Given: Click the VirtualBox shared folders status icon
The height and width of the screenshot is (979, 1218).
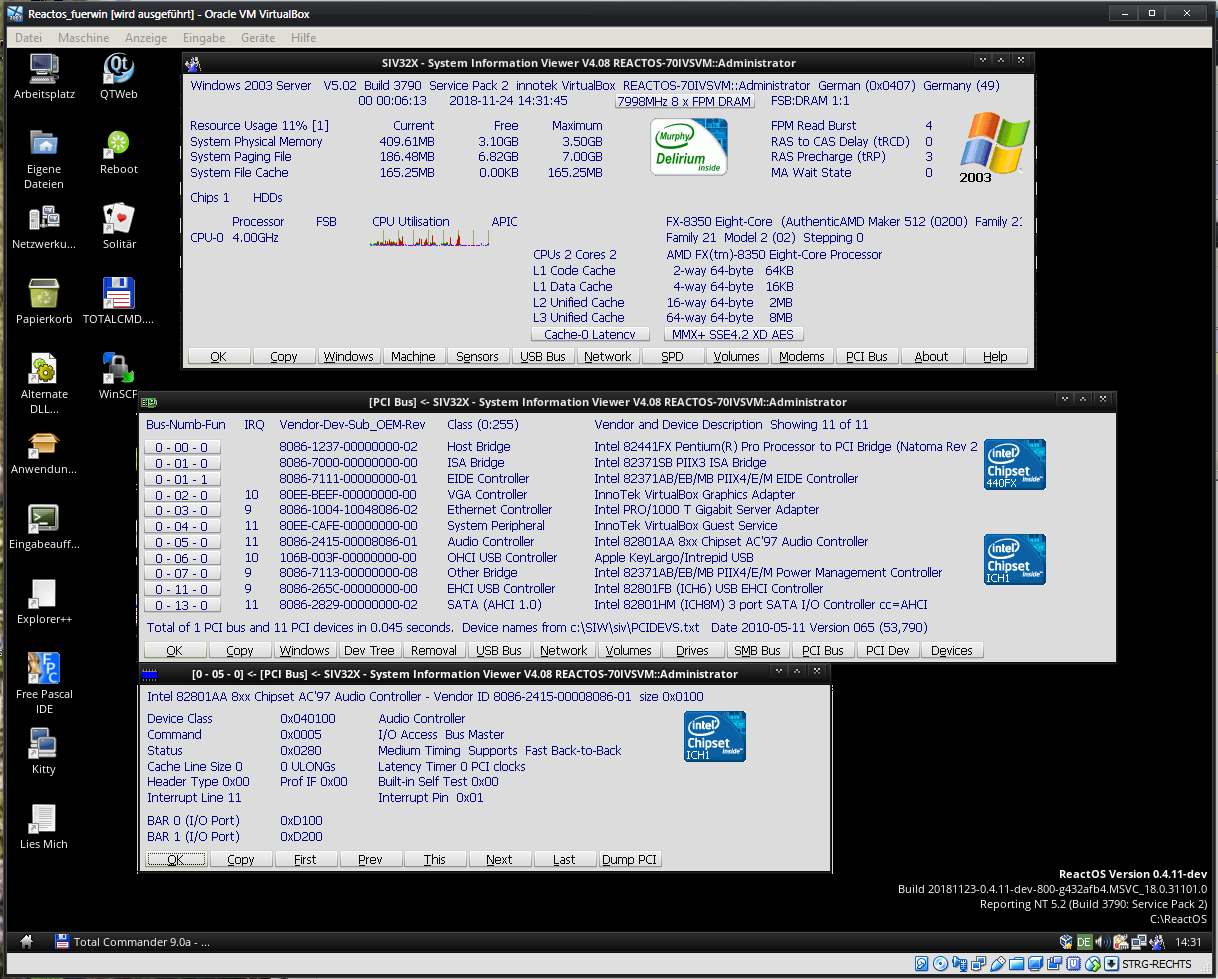Looking at the screenshot, I should click(x=1018, y=964).
